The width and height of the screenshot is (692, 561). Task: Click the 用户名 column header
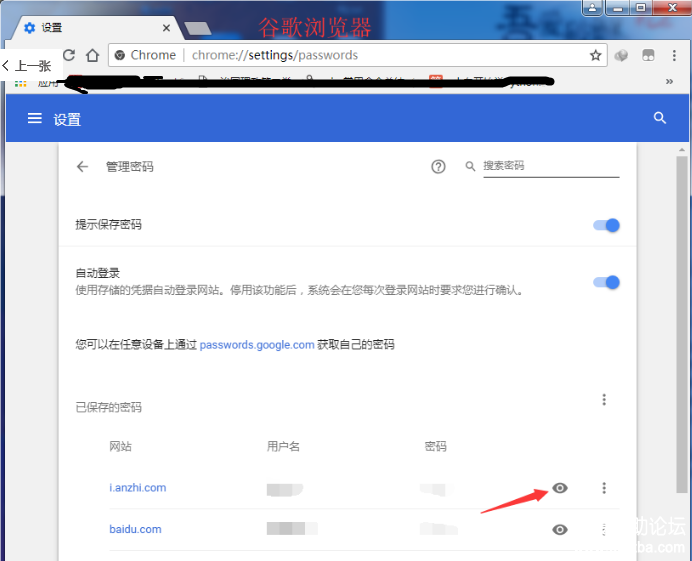[283, 446]
